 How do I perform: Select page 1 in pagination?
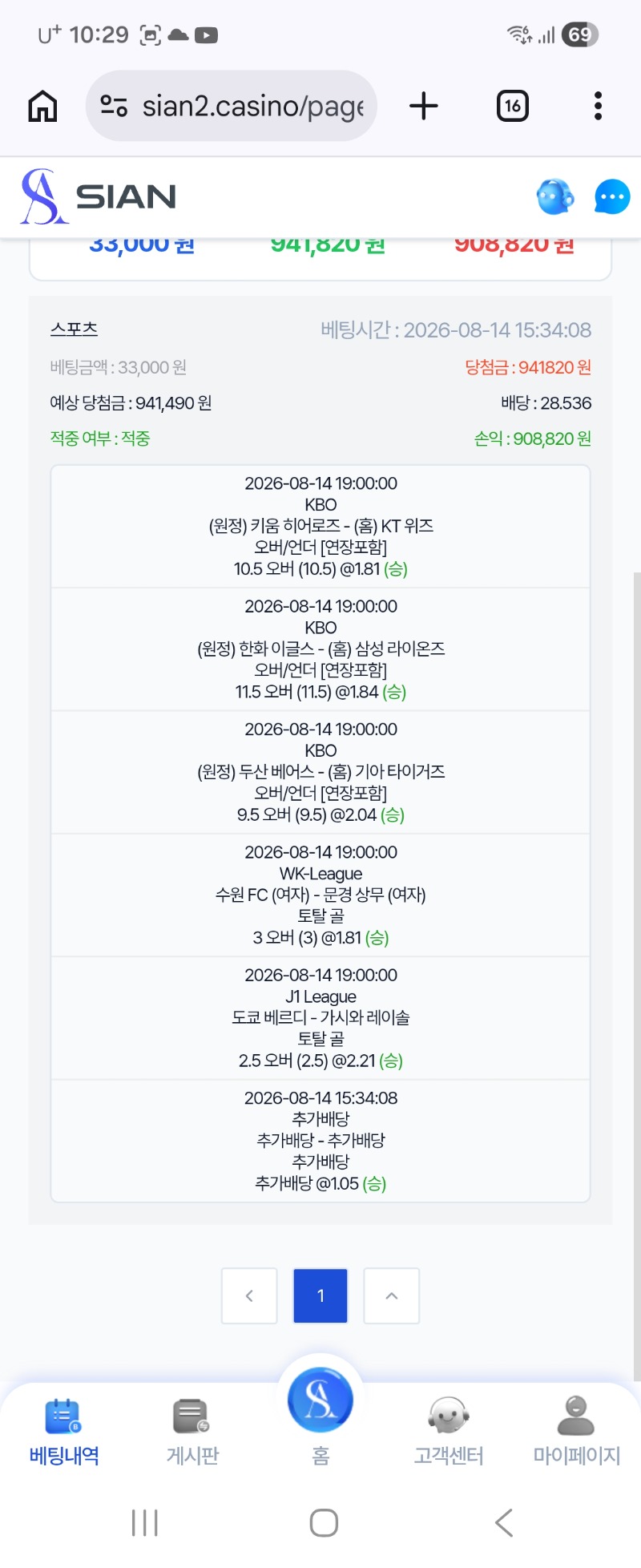320,1295
